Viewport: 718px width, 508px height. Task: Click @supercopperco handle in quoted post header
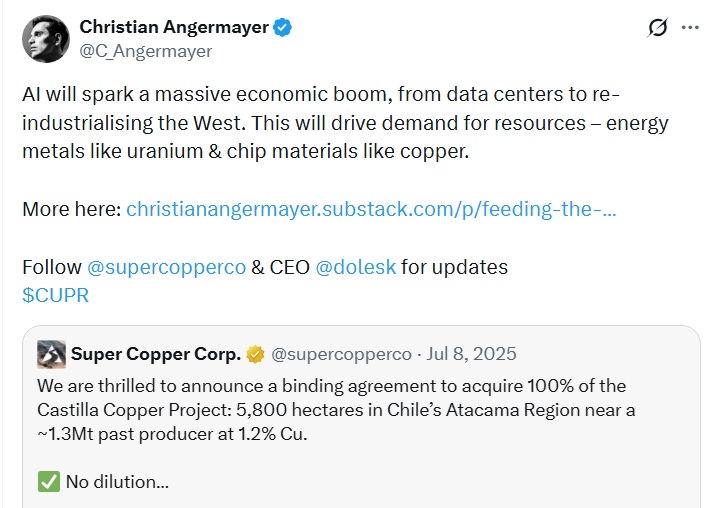(x=341, y=354)
